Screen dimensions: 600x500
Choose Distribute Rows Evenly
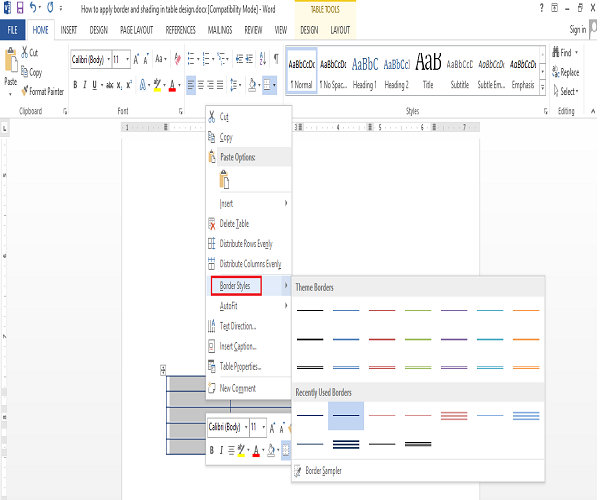pos(248,244)
